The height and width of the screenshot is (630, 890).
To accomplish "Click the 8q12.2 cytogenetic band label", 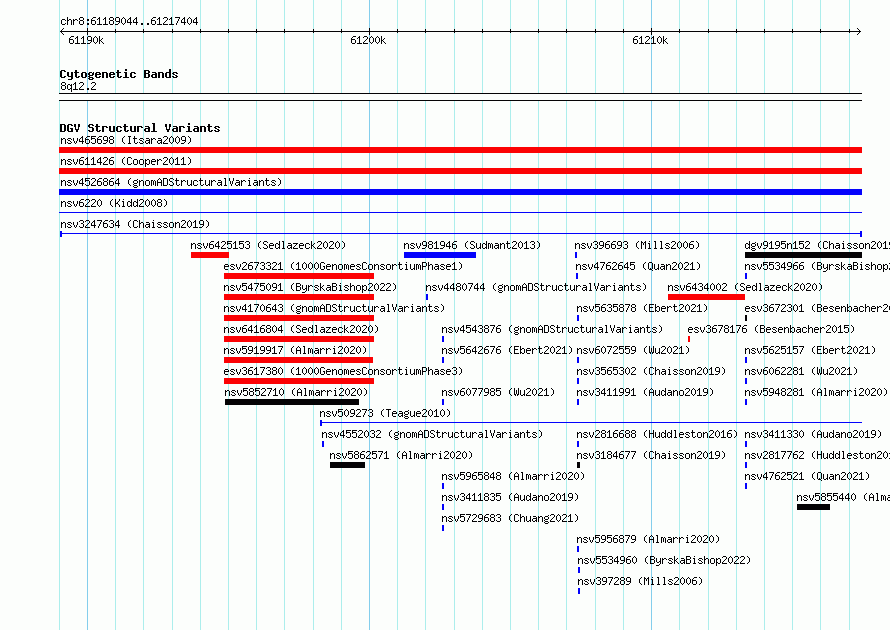I will [x=78, y=86].
